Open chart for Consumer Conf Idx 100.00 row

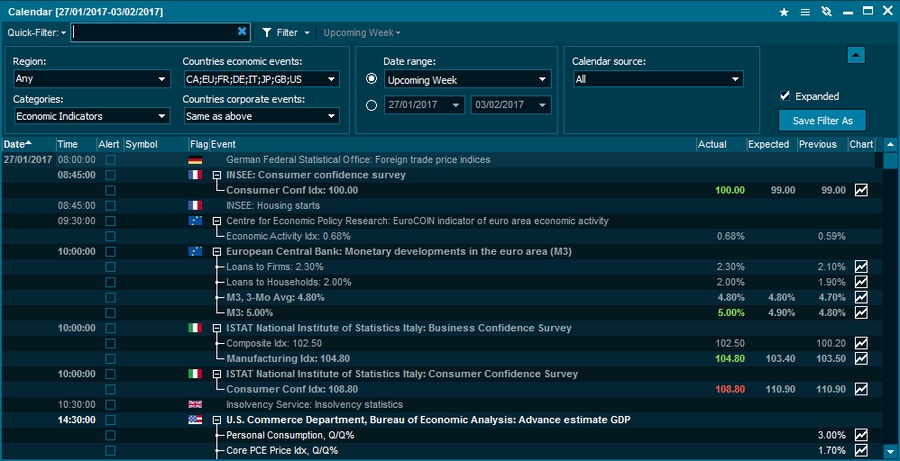pos(861,190)
